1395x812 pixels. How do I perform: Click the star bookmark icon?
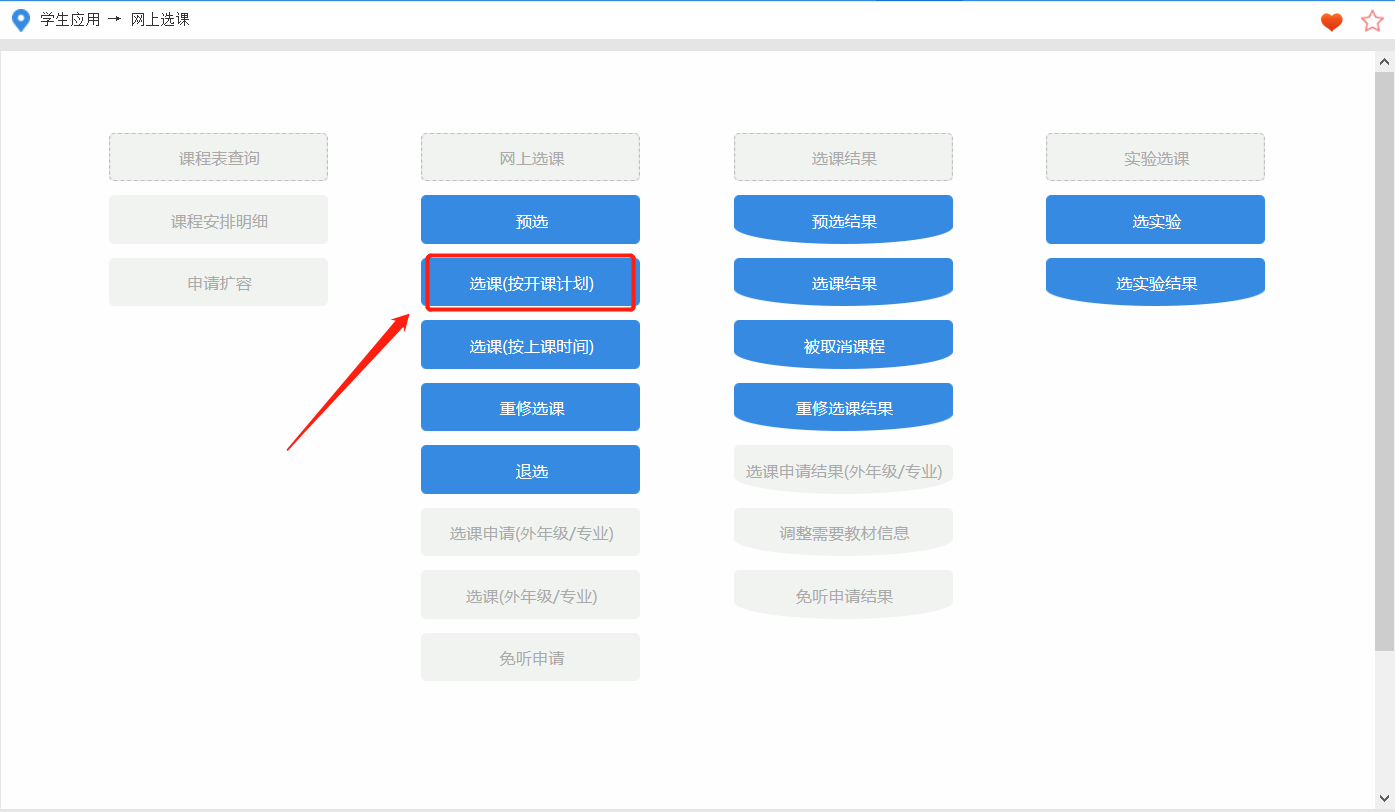tap(1371, 20)
